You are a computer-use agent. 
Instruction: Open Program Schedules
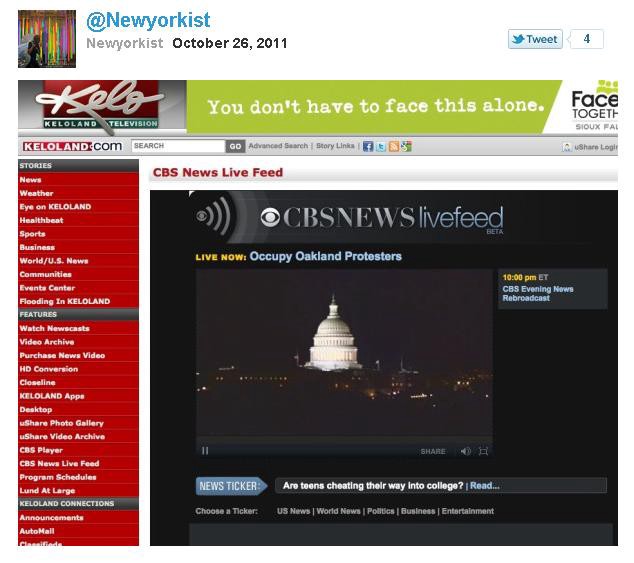pyautogui.click(x=78, y=477)
